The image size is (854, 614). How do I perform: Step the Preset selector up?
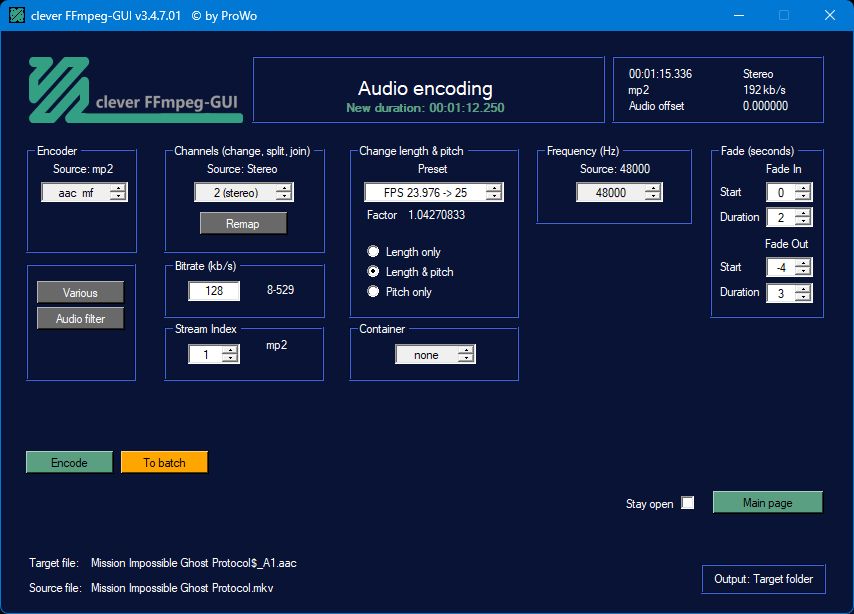(494, 188)
